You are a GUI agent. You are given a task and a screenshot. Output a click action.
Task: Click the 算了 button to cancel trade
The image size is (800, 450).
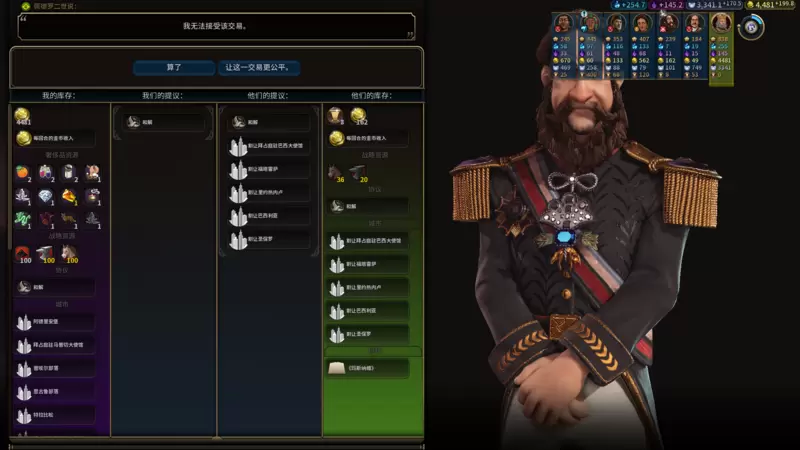click(x=174, y=67)
